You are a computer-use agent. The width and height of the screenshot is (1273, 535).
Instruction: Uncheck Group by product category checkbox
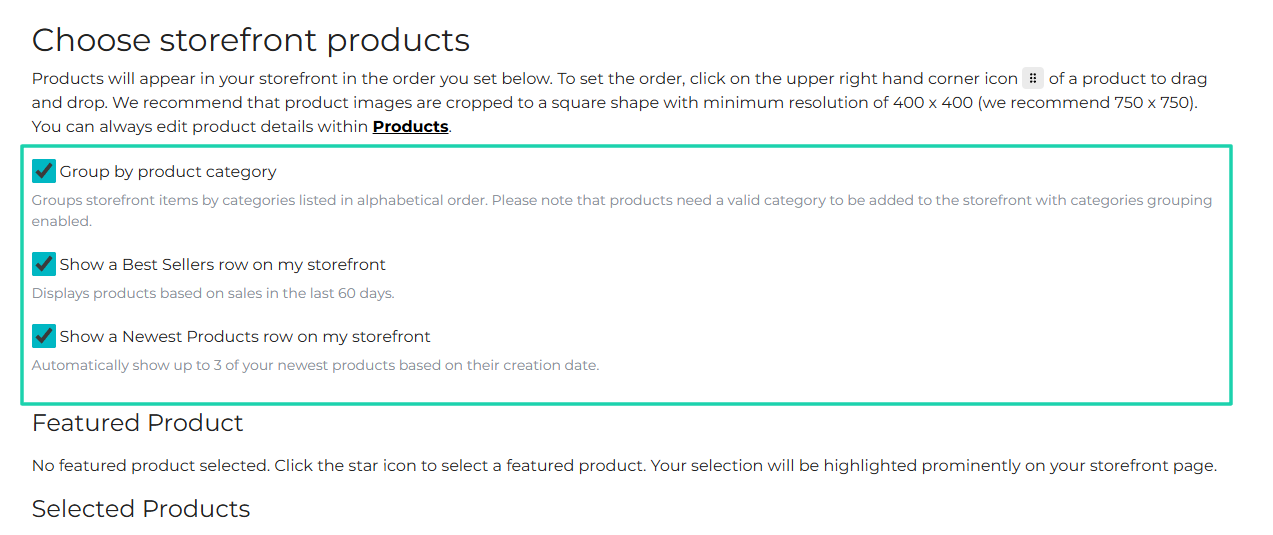click(x=44, y=171)
